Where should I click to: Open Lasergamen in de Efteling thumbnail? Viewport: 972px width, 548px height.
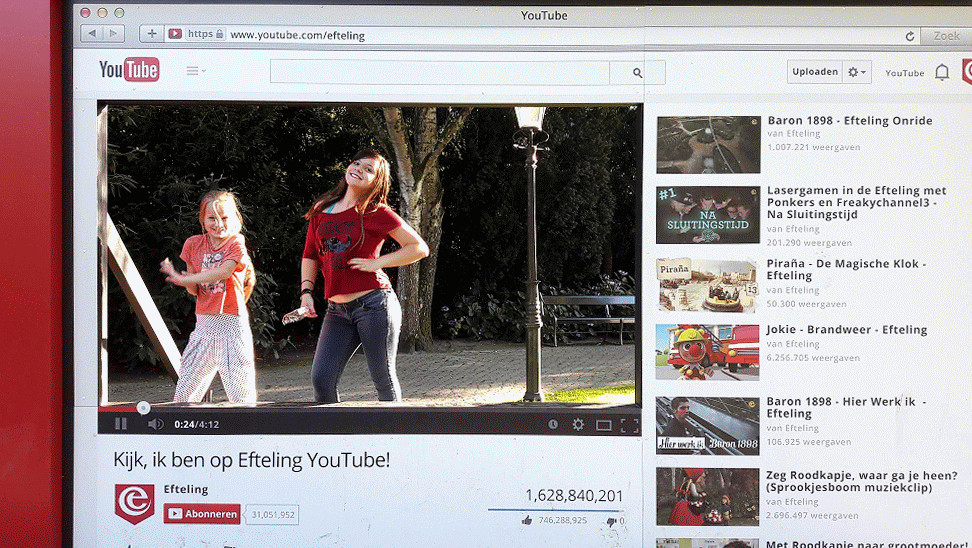coord(708,214)
